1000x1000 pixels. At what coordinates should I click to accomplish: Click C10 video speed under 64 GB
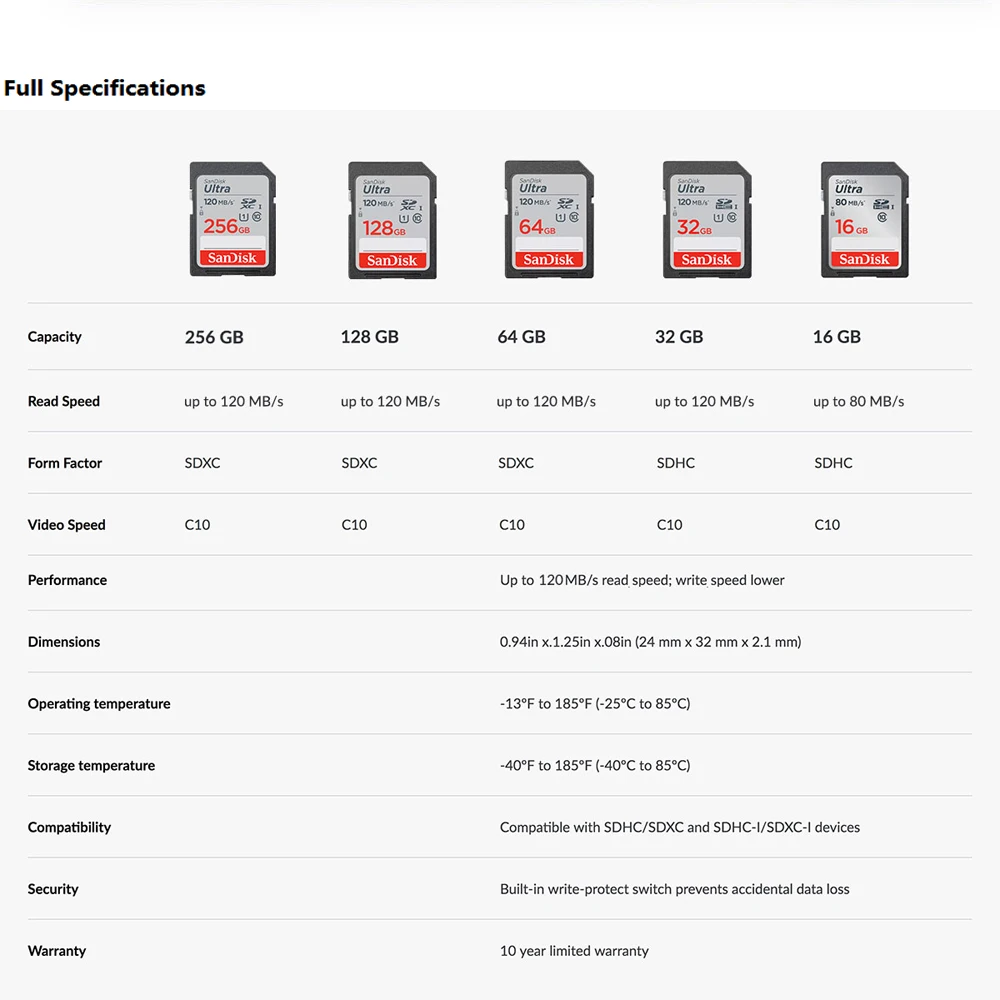(511, 525)
